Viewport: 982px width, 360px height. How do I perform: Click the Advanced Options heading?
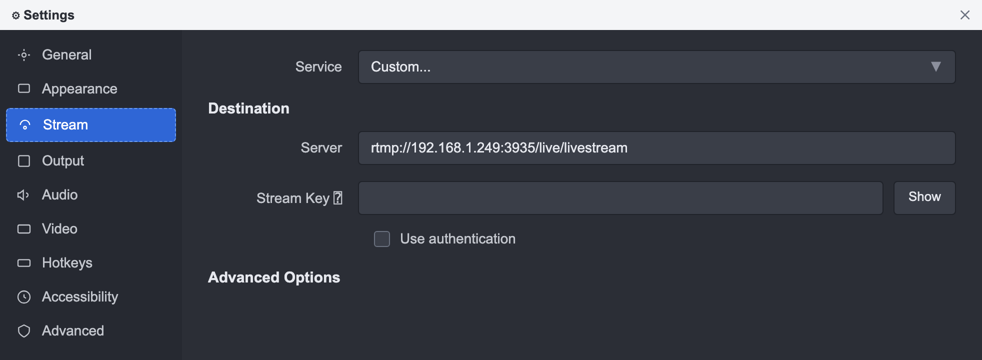click(274, 277)
